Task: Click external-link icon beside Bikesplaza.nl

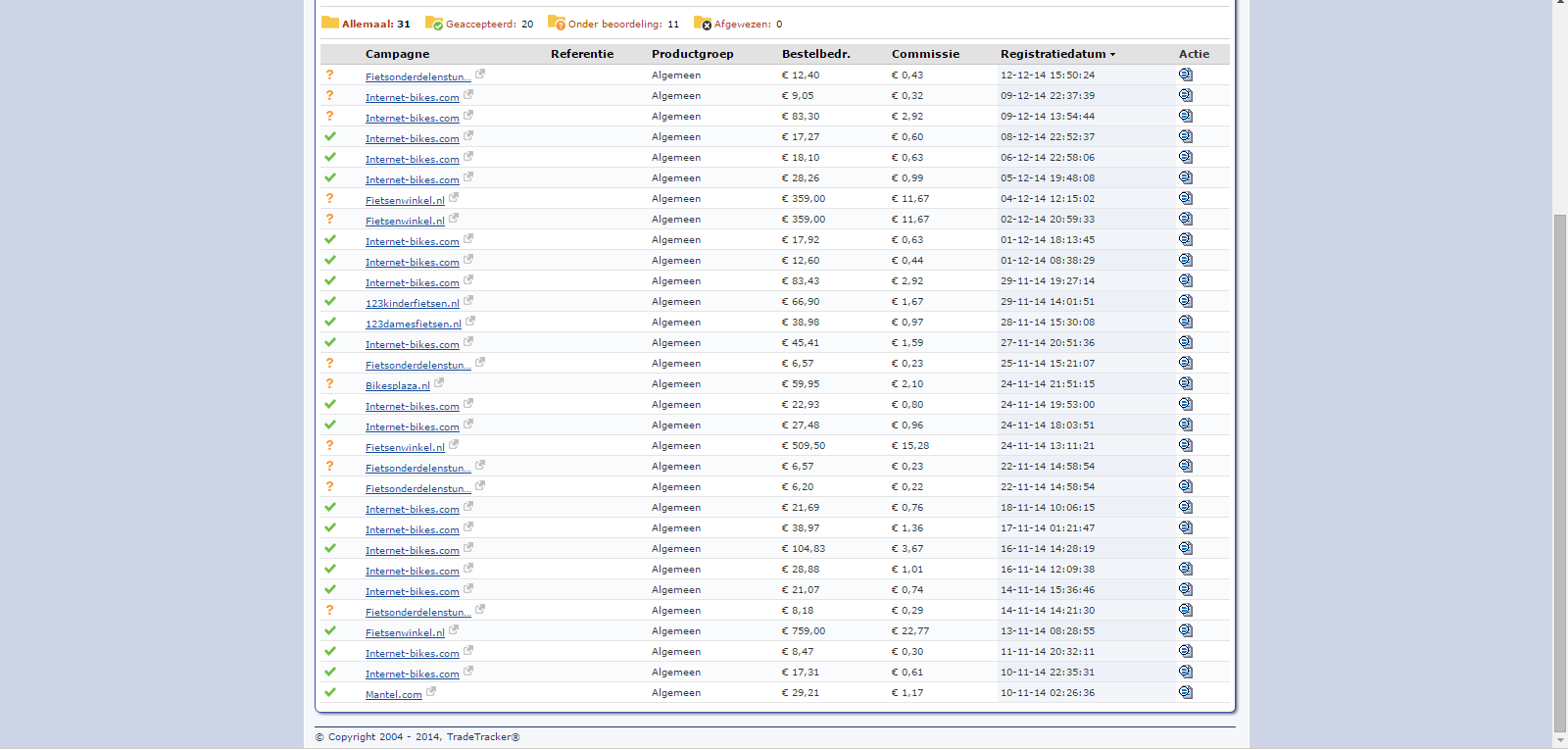Action: 439,382
